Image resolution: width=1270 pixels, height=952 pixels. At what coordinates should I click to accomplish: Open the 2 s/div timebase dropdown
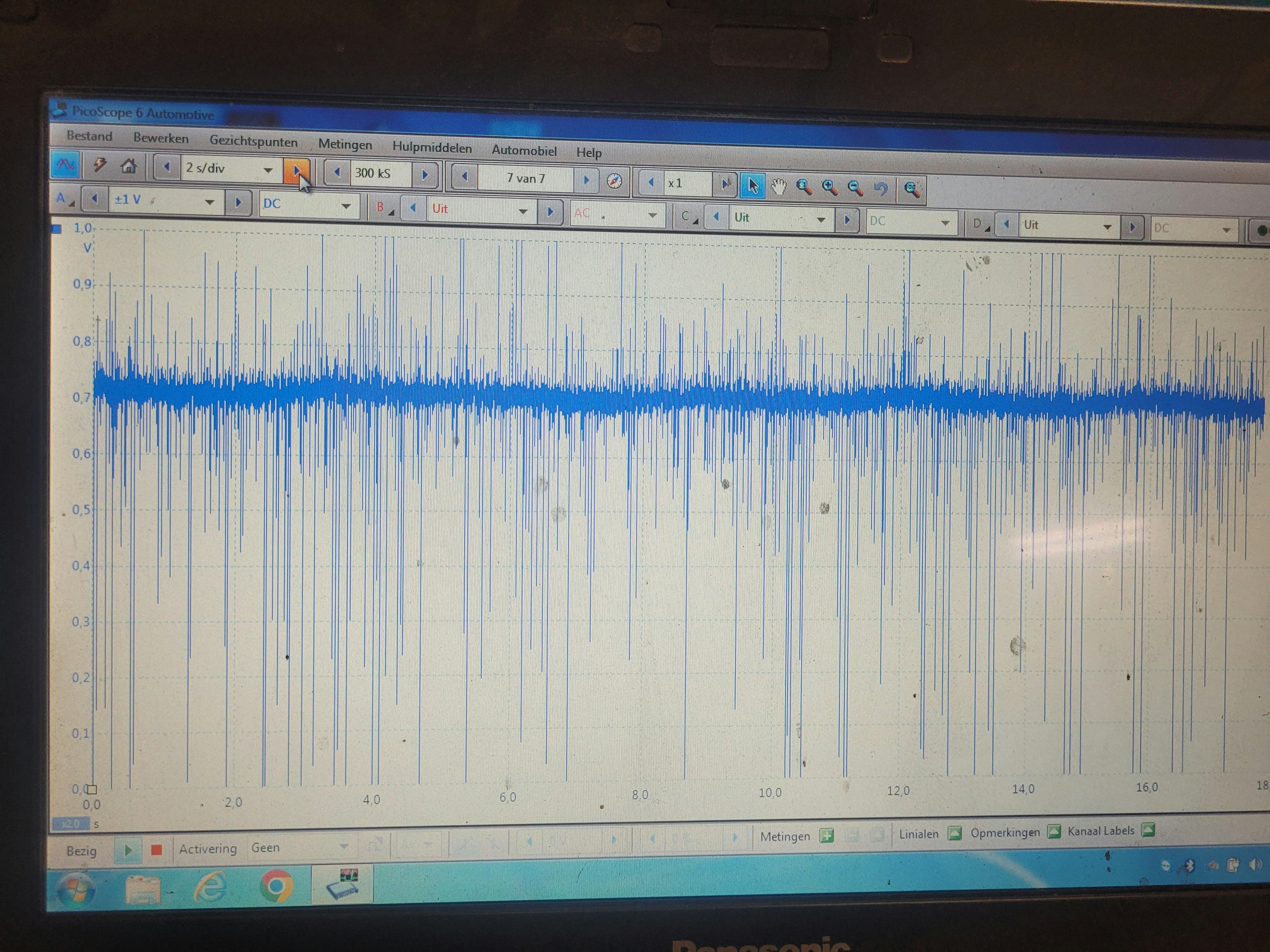(x=267, y=170)
